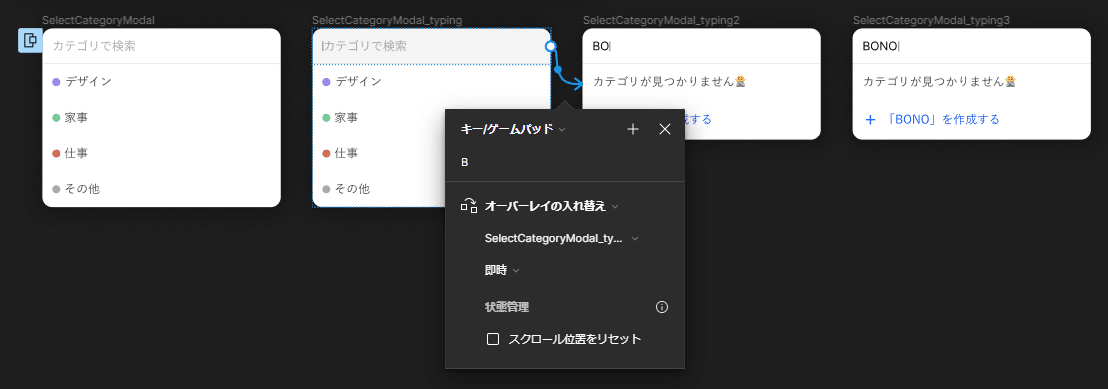Click カテゴリが見つかりません message in typing2 frame
This screenshot has width=1108, height=389.
point(670,81)
